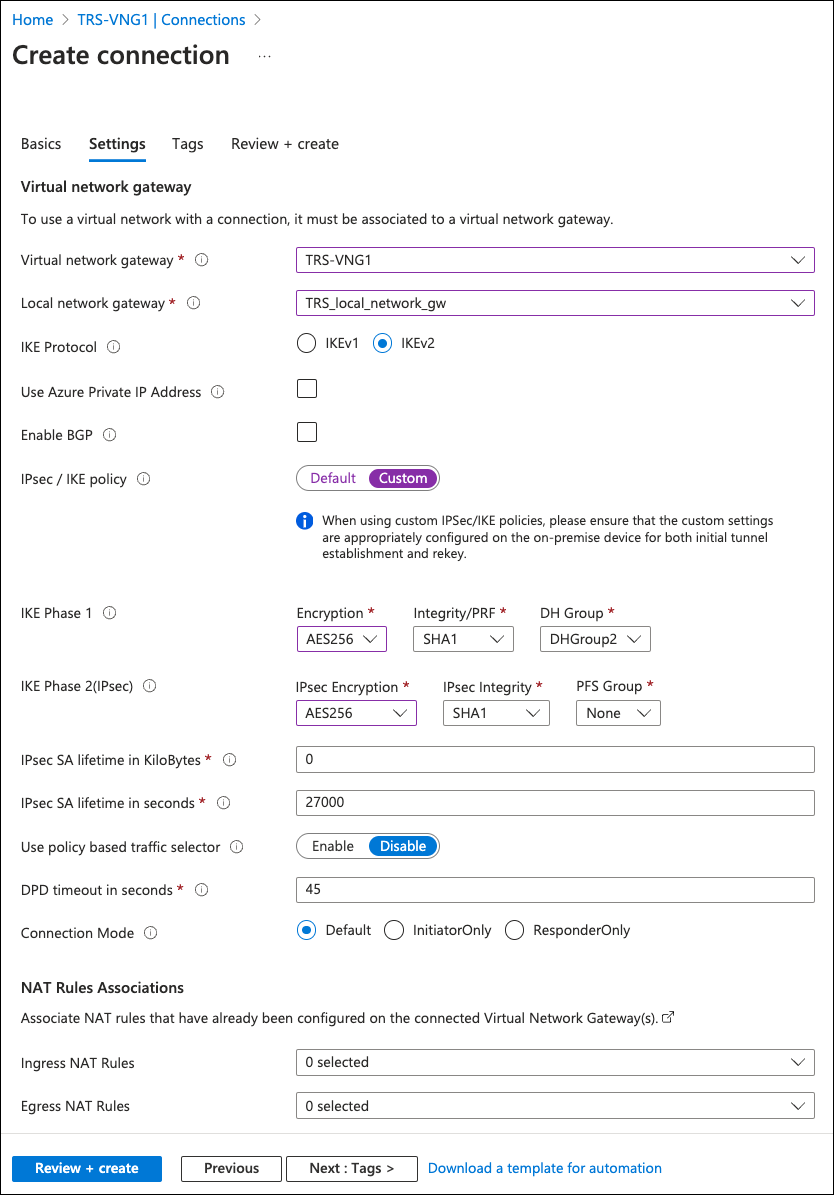Select the IKEv1 radio button
Image resolution: width=834 pixels, height=1195 pixels.
(x=306, y=344)
